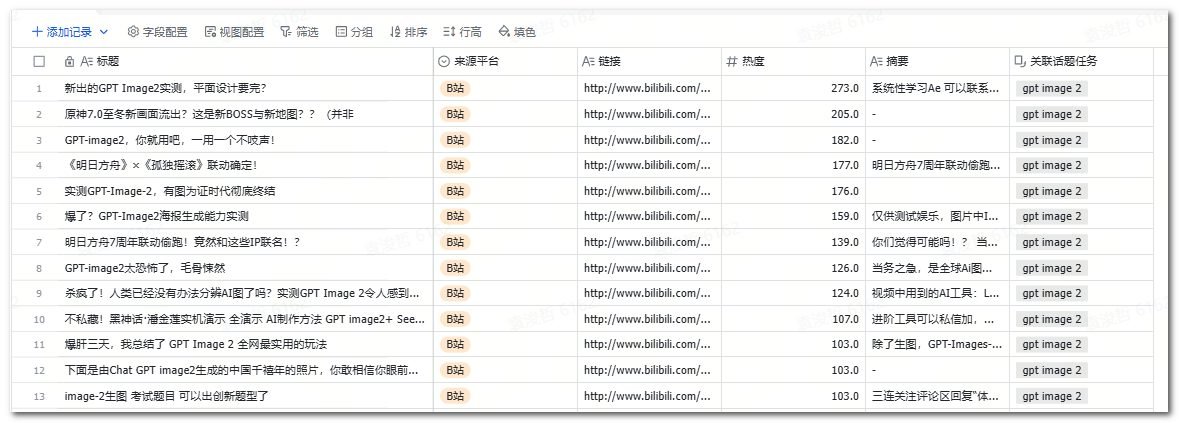Select the 摘要 cell starting 你们觉得可能吗
Image resolution: width=1179 pixels, height=423 pixels.
coord(938,242)
